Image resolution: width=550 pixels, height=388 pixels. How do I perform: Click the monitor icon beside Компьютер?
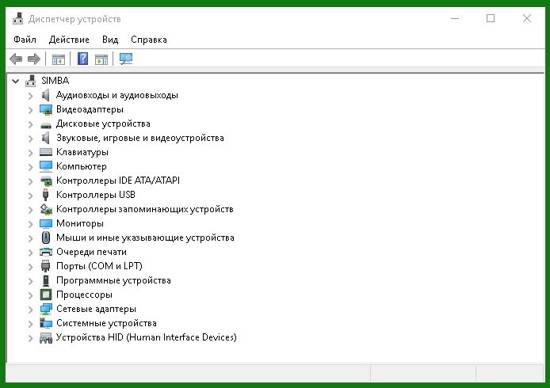(46, 166)
